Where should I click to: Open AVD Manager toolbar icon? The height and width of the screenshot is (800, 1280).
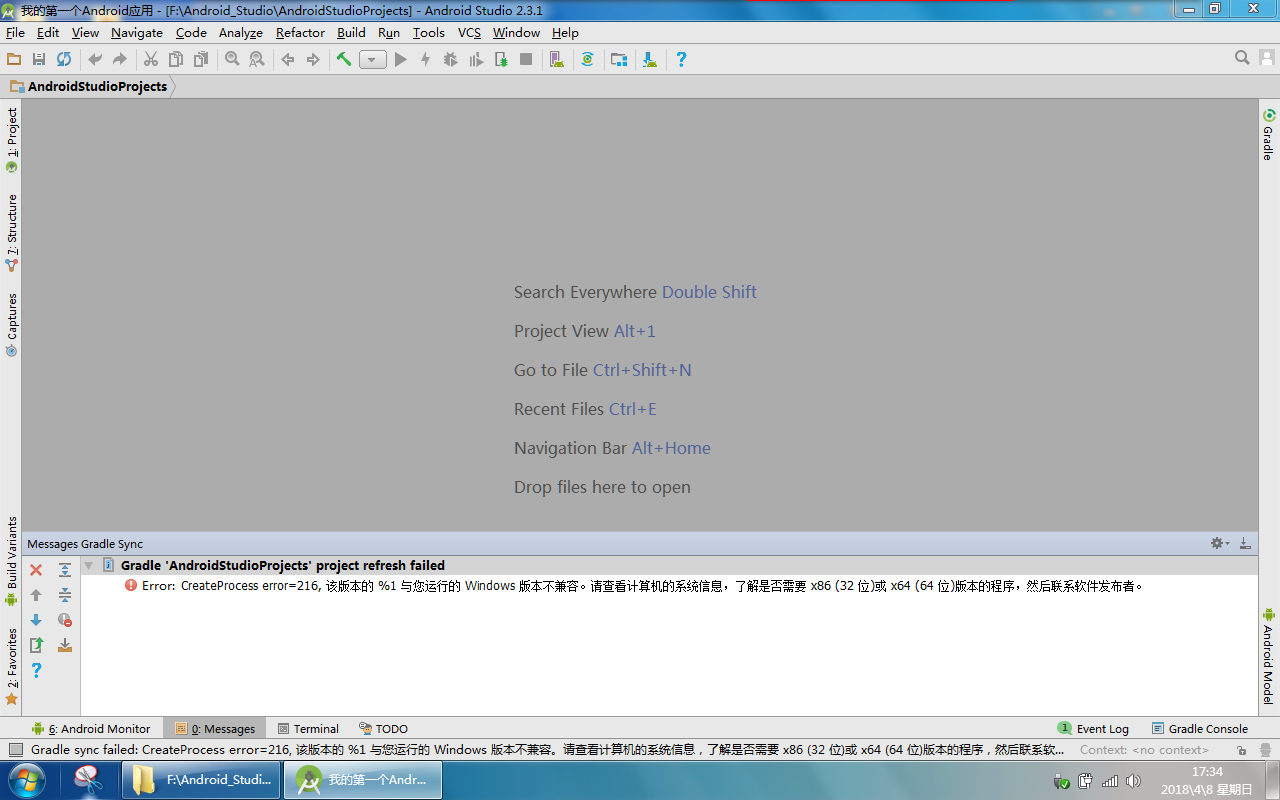pyautogui.click(x=557, y=59)
